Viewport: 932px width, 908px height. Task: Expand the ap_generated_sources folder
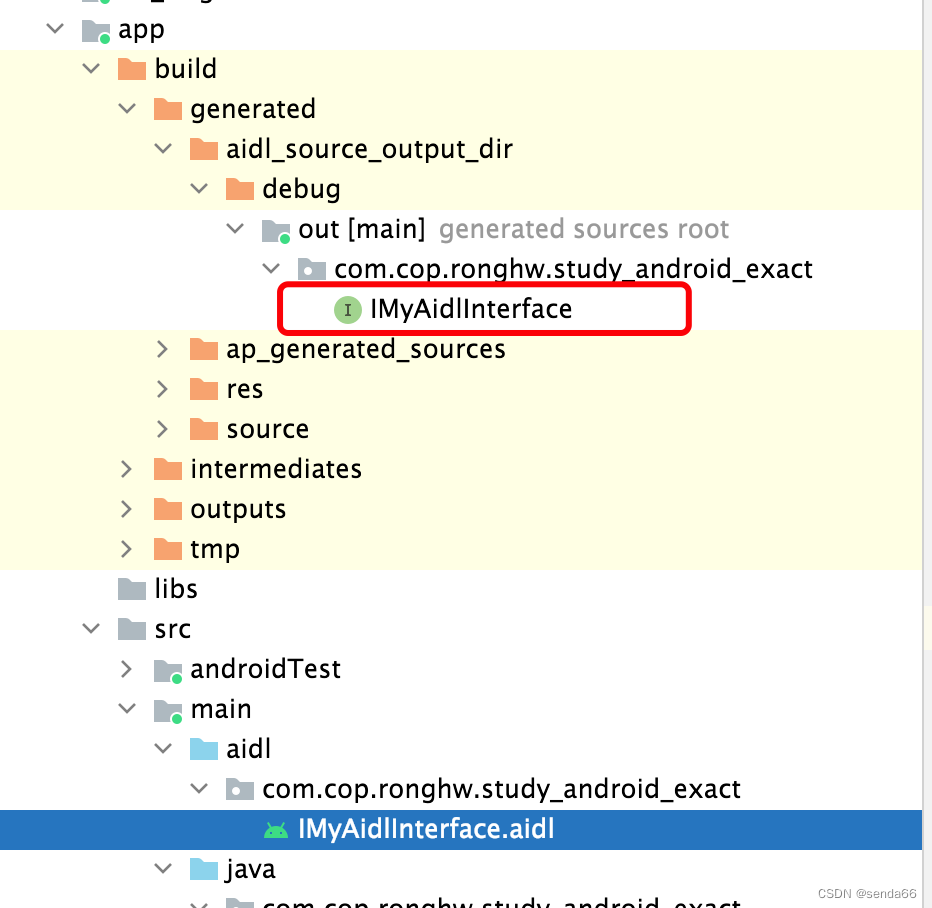[162, 348]
